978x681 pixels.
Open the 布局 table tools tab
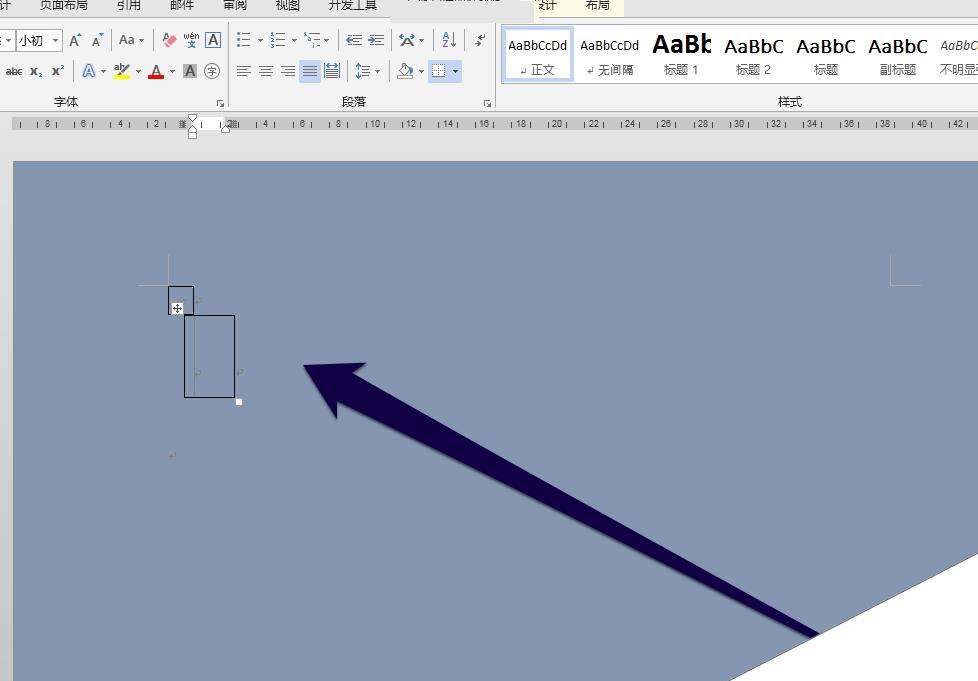(x=597, y=6)
